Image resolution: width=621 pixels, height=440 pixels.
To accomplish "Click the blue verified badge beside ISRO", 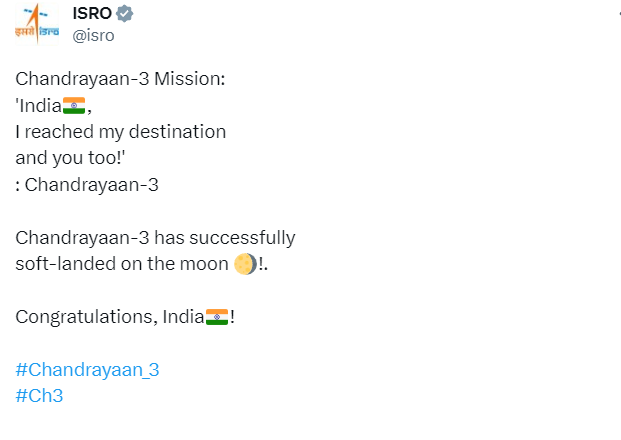I will coord(124,13).
